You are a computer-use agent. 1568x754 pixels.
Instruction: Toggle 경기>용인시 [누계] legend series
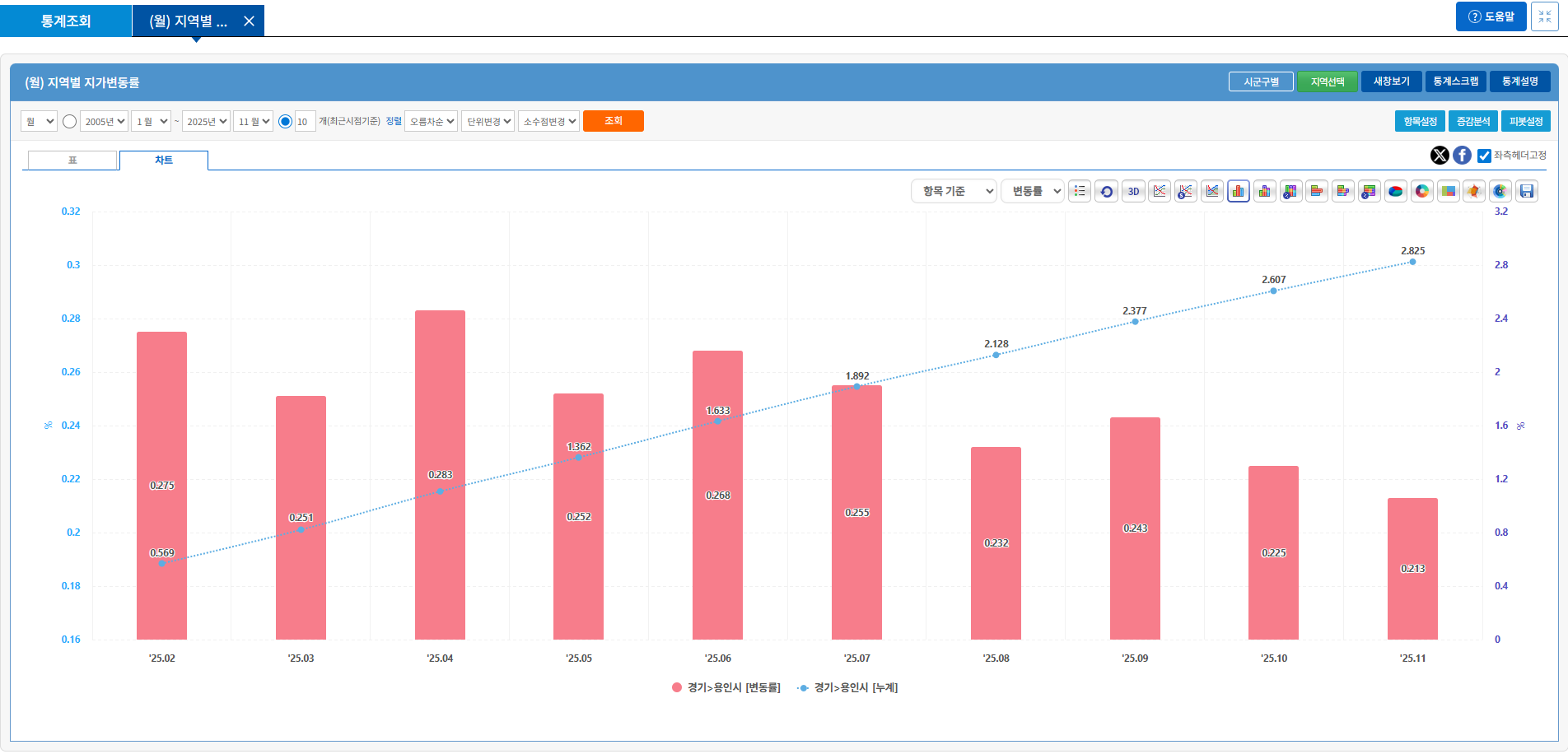[x=848, y=687]
